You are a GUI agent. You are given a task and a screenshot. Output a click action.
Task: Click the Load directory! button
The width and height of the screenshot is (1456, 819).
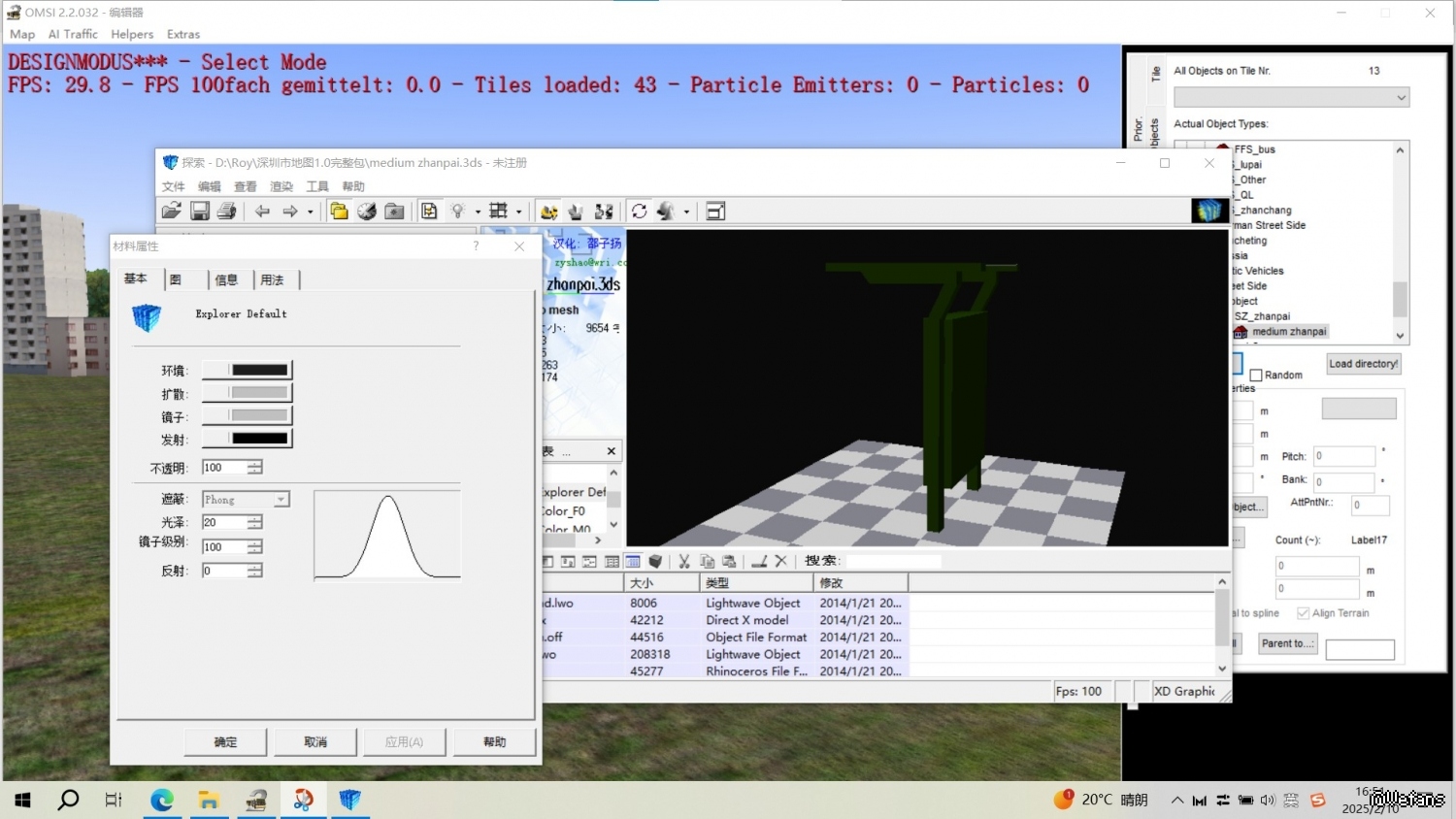[x=1363, y=364]
